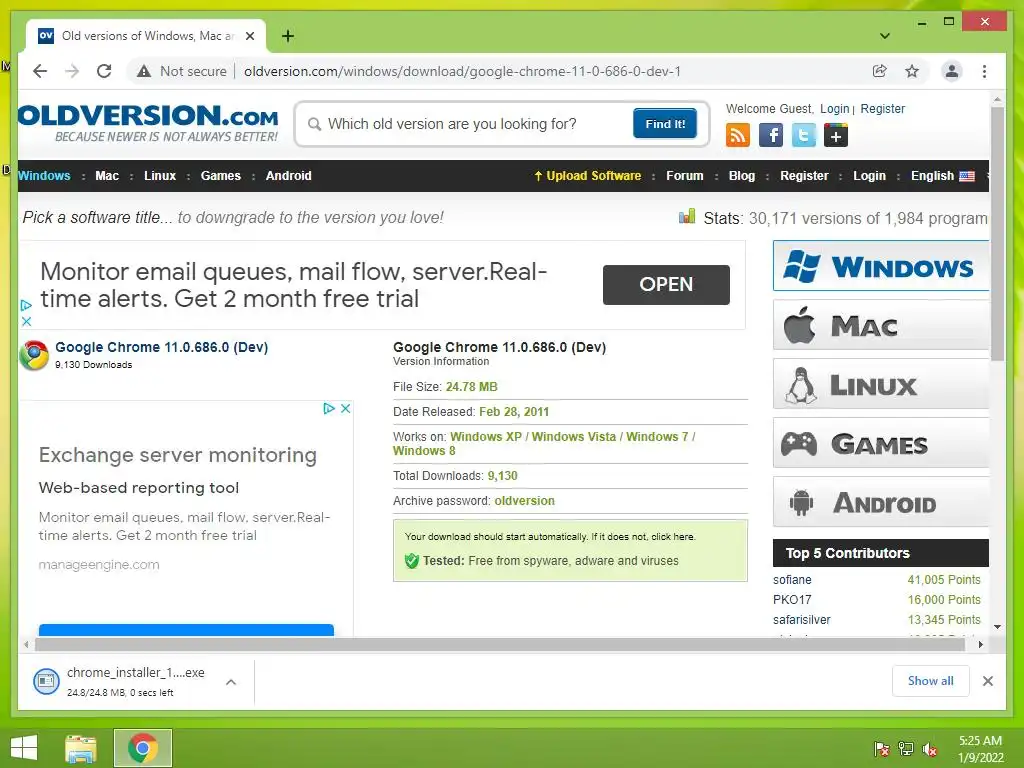Click the share page icon in address bar
Screen dimensions: 1024x768
click(880, 71)
